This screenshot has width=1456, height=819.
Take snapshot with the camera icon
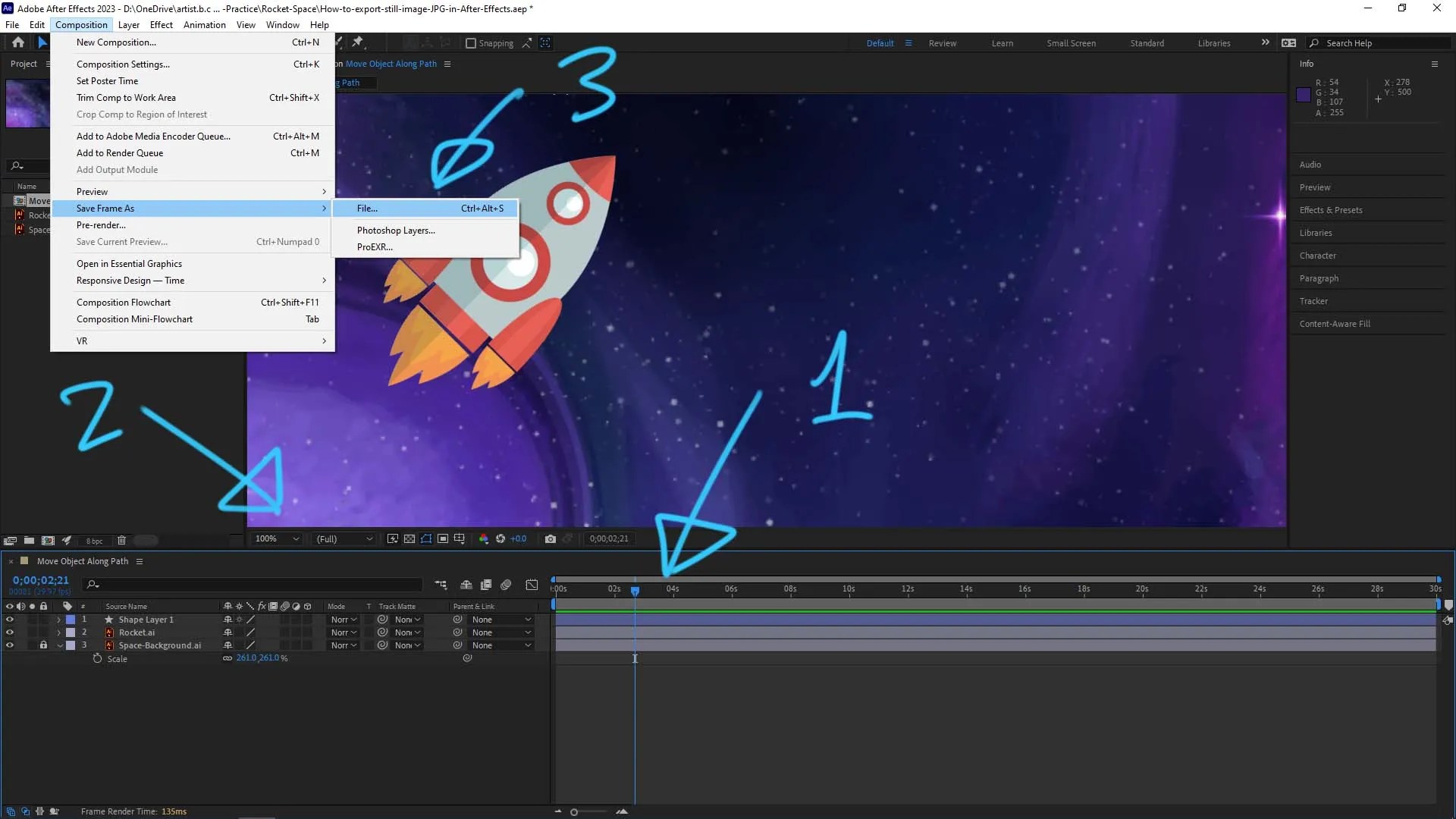pos(551,539)
